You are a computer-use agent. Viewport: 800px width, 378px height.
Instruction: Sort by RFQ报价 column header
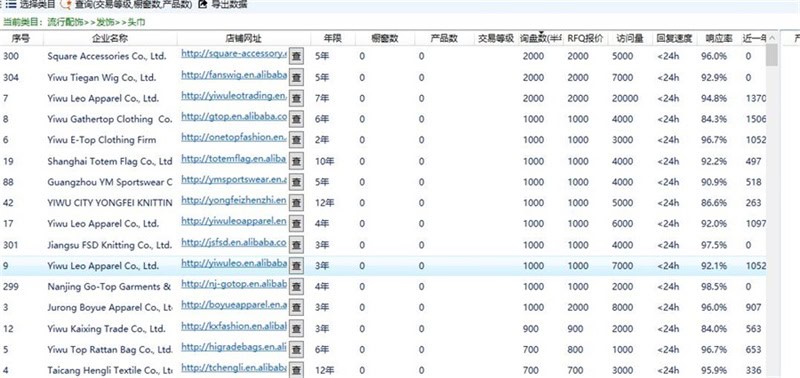tap(586, 38)
